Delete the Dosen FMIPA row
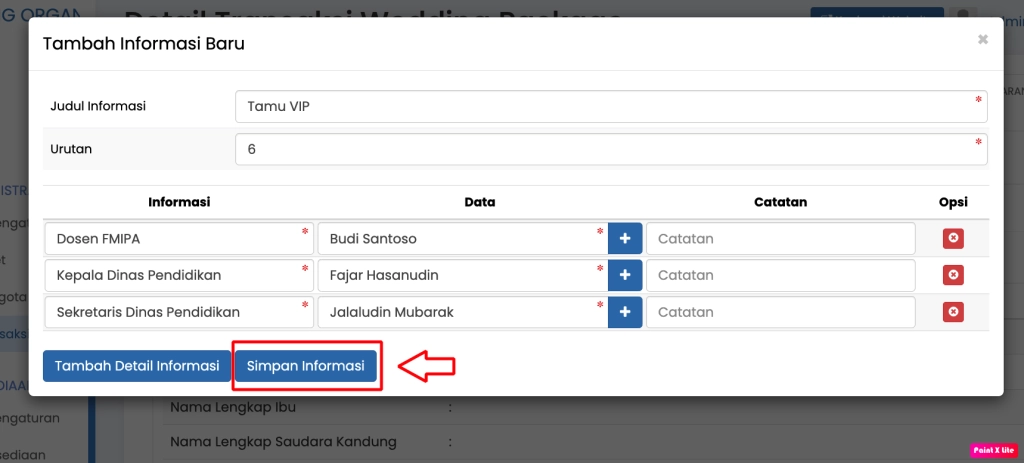 [953, 239]
